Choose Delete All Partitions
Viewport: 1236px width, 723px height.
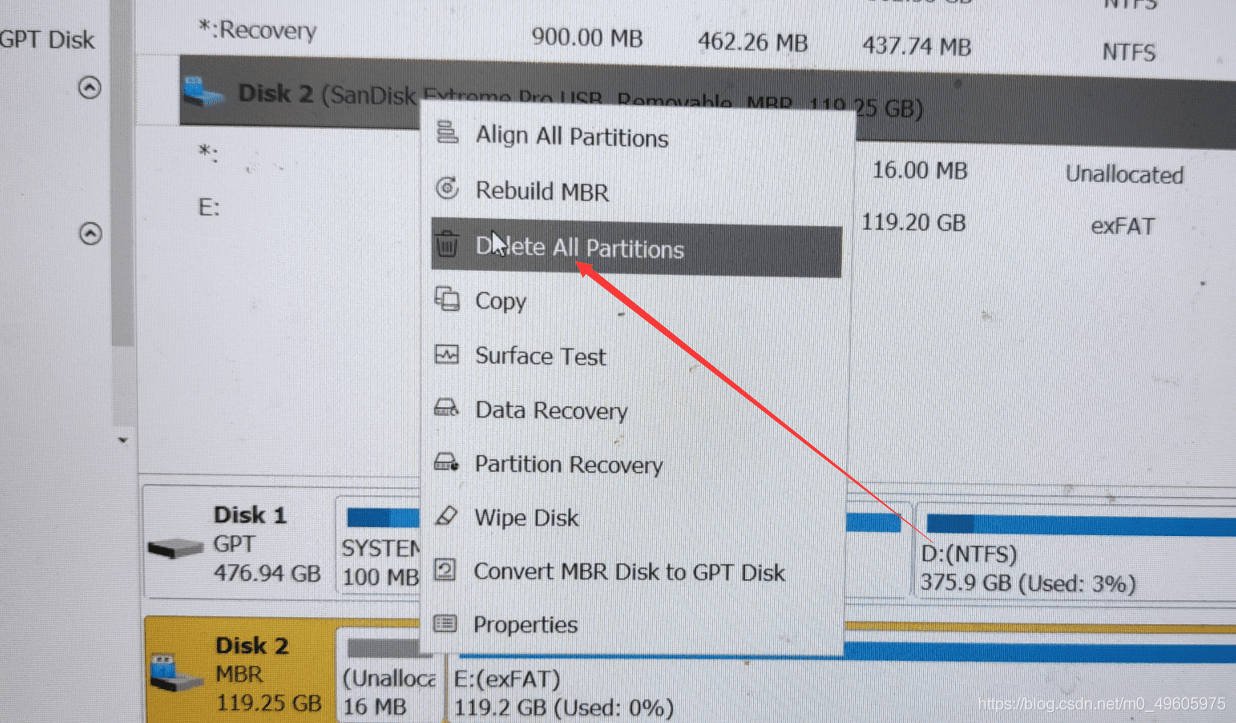point(637,248)
